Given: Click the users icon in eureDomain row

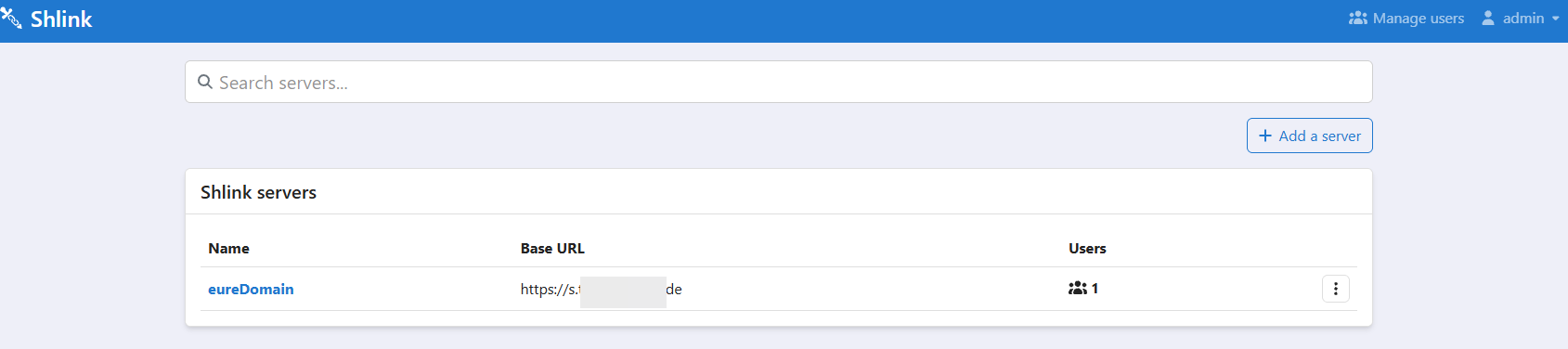Looking at the screenshot, I should (1077, 289).
